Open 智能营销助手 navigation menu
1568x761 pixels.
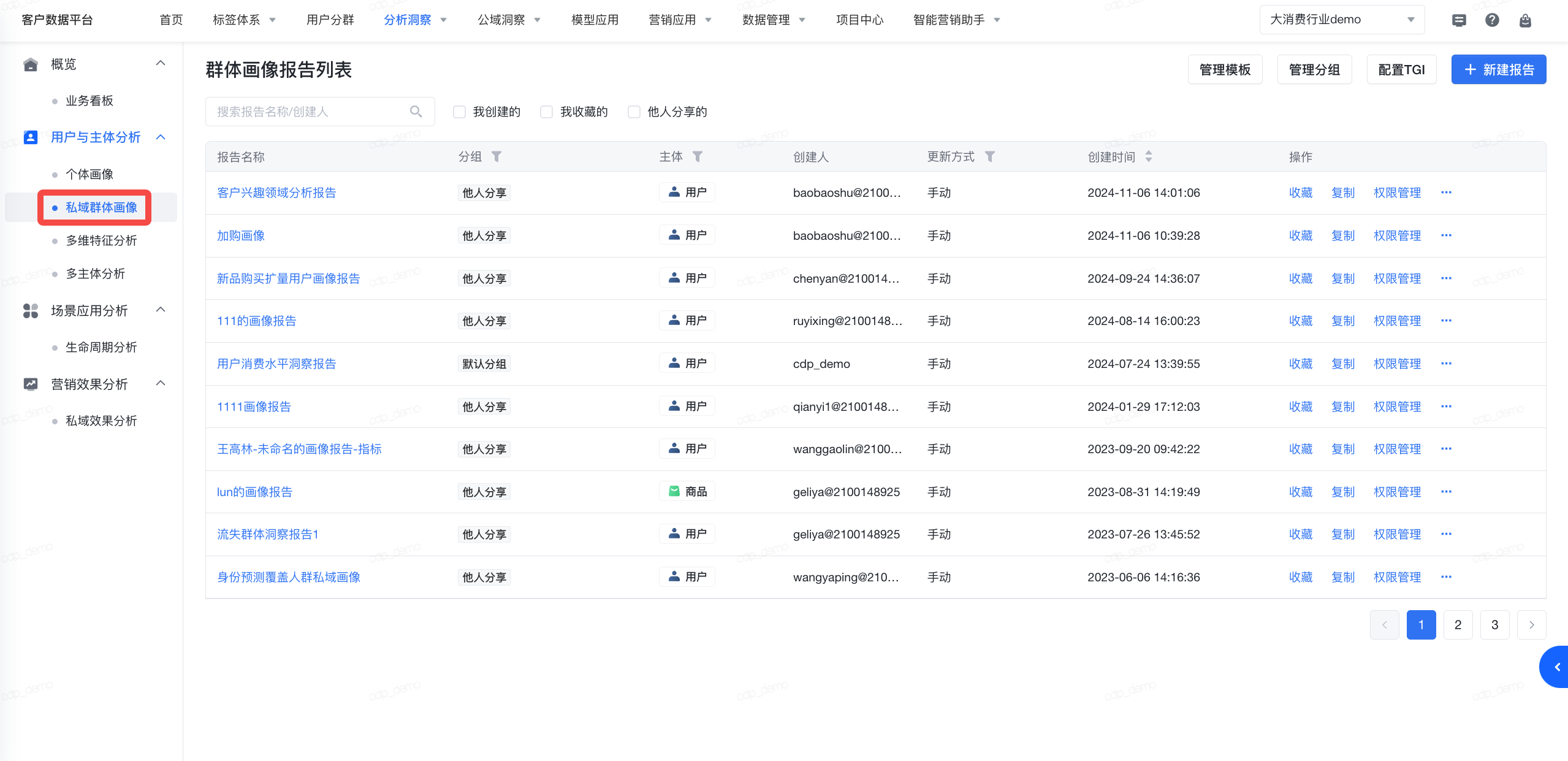click(956, 20)
